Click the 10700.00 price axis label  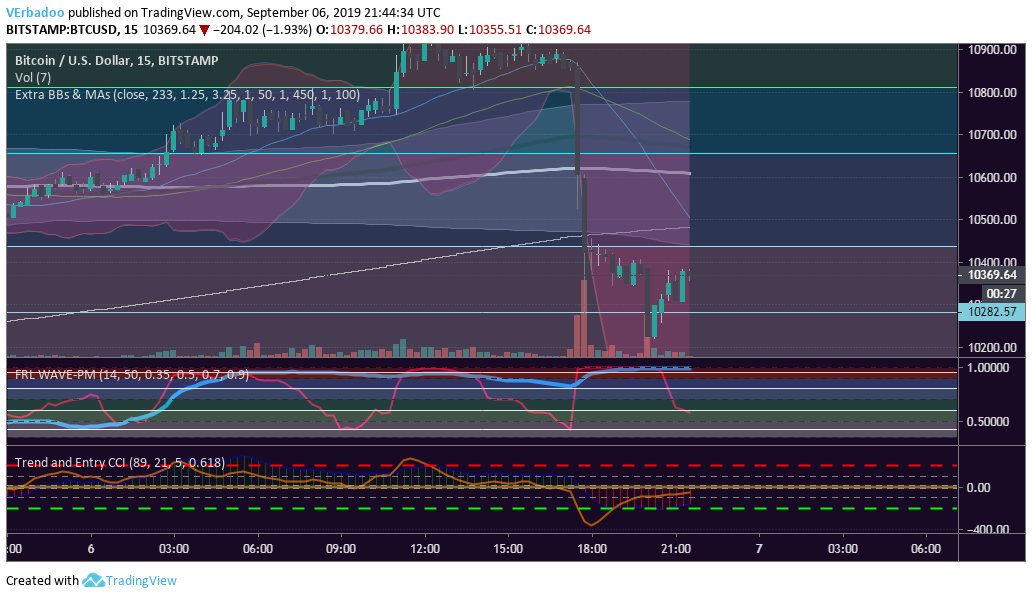[x=992, y=135]
